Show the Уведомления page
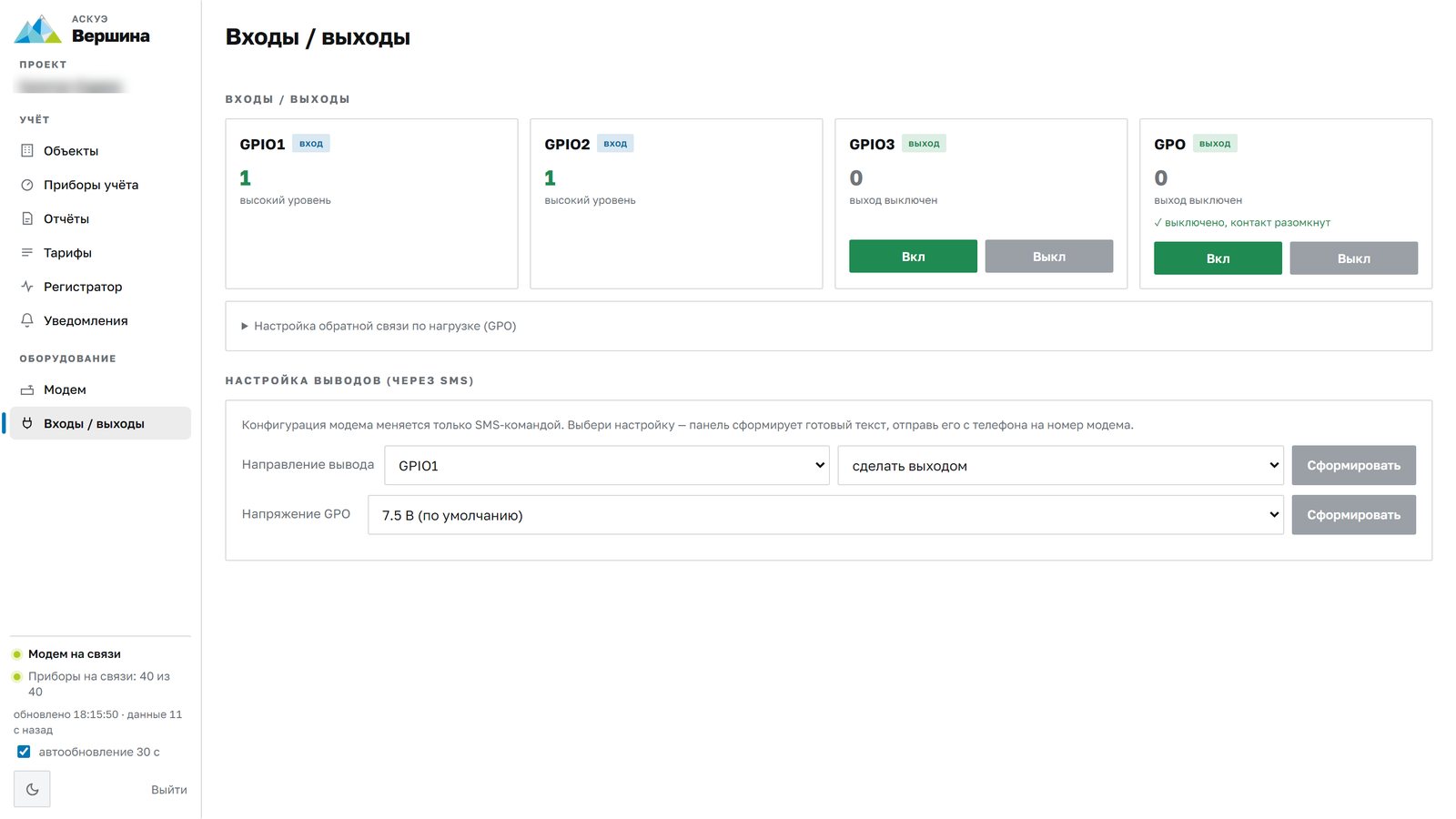Screen dimensions: 1456x819 click(100, 320)
